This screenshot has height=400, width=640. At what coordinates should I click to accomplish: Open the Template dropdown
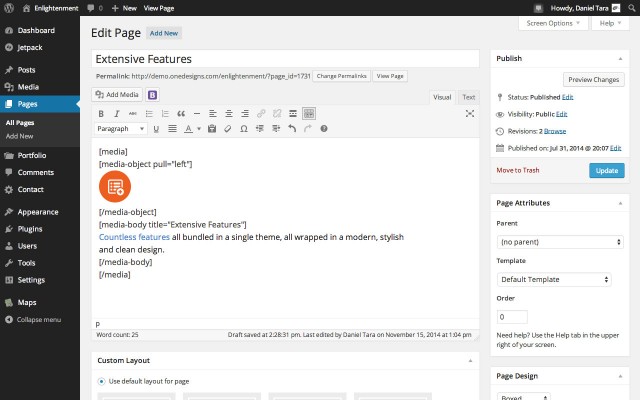553,279
